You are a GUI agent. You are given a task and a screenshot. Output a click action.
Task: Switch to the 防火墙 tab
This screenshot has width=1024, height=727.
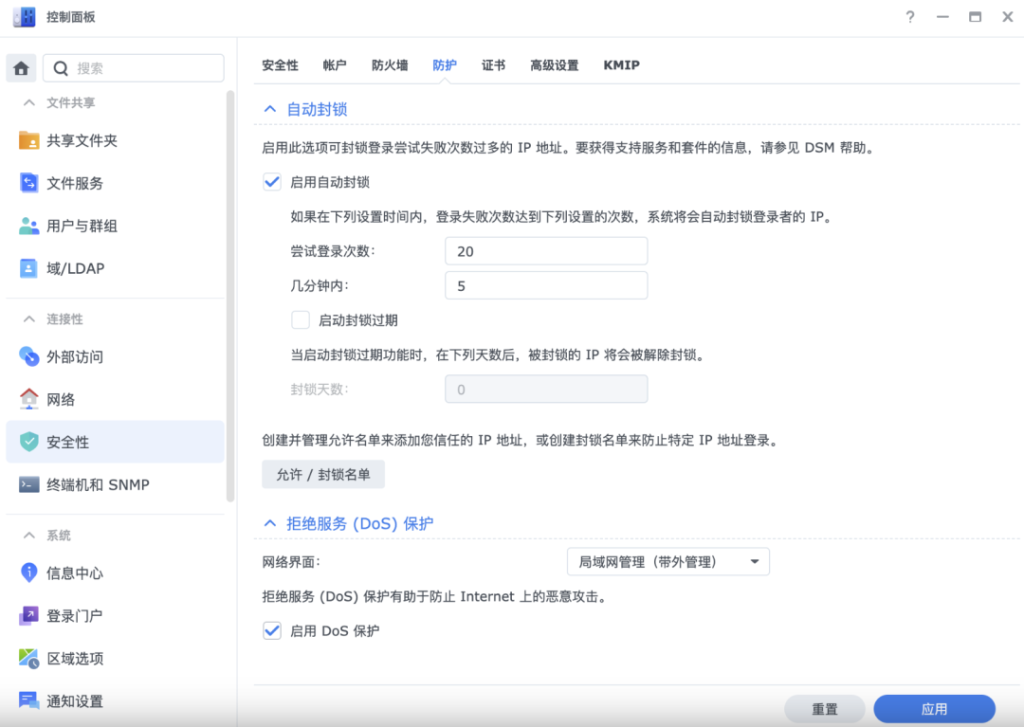[389, 65]
